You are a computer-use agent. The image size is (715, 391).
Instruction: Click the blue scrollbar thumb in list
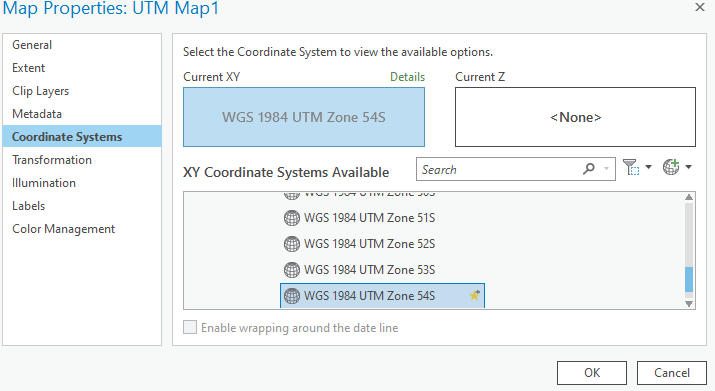tap(689, 279)
